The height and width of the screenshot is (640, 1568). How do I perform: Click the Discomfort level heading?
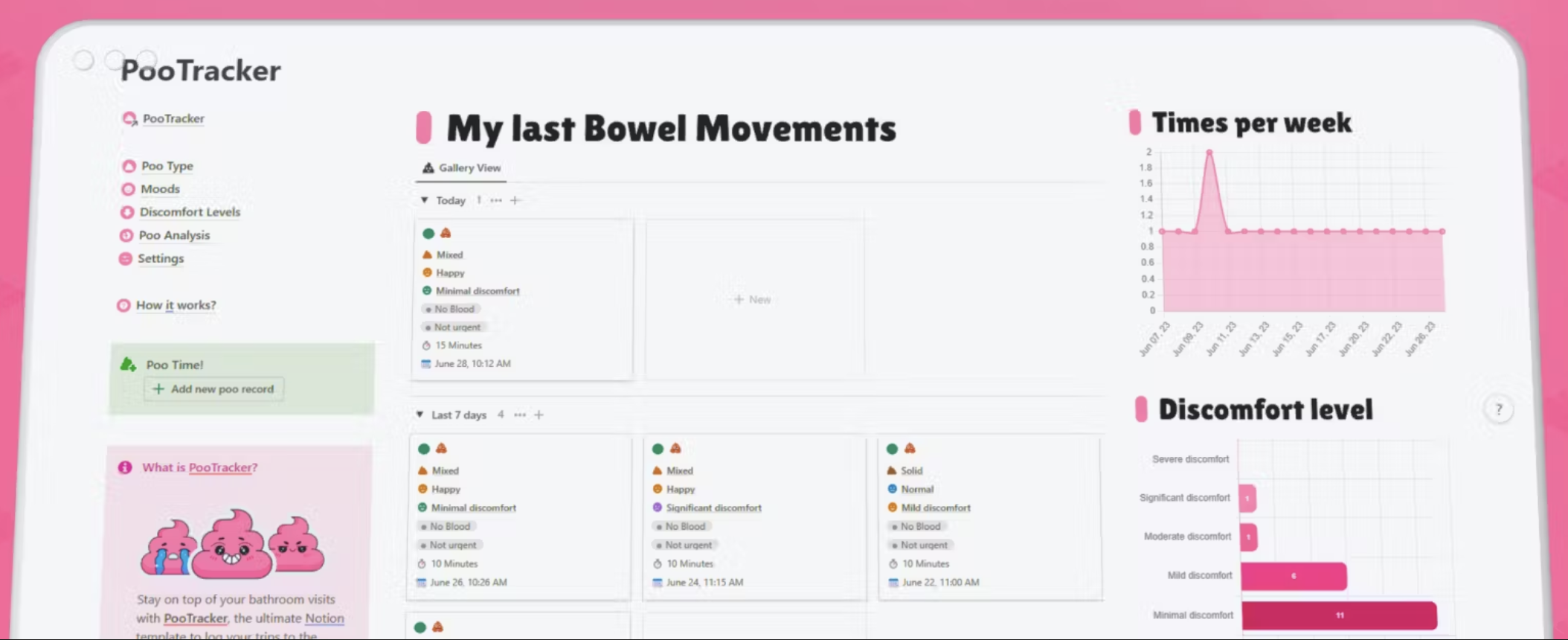[x=1265, y=409]
